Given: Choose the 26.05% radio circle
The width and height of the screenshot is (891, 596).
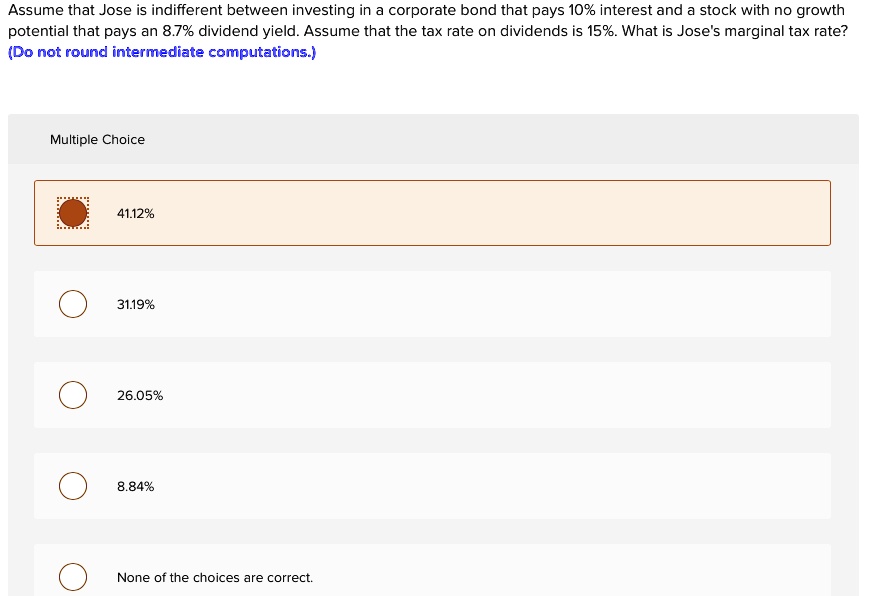Looking at the screenshot, I should point(73,395).
